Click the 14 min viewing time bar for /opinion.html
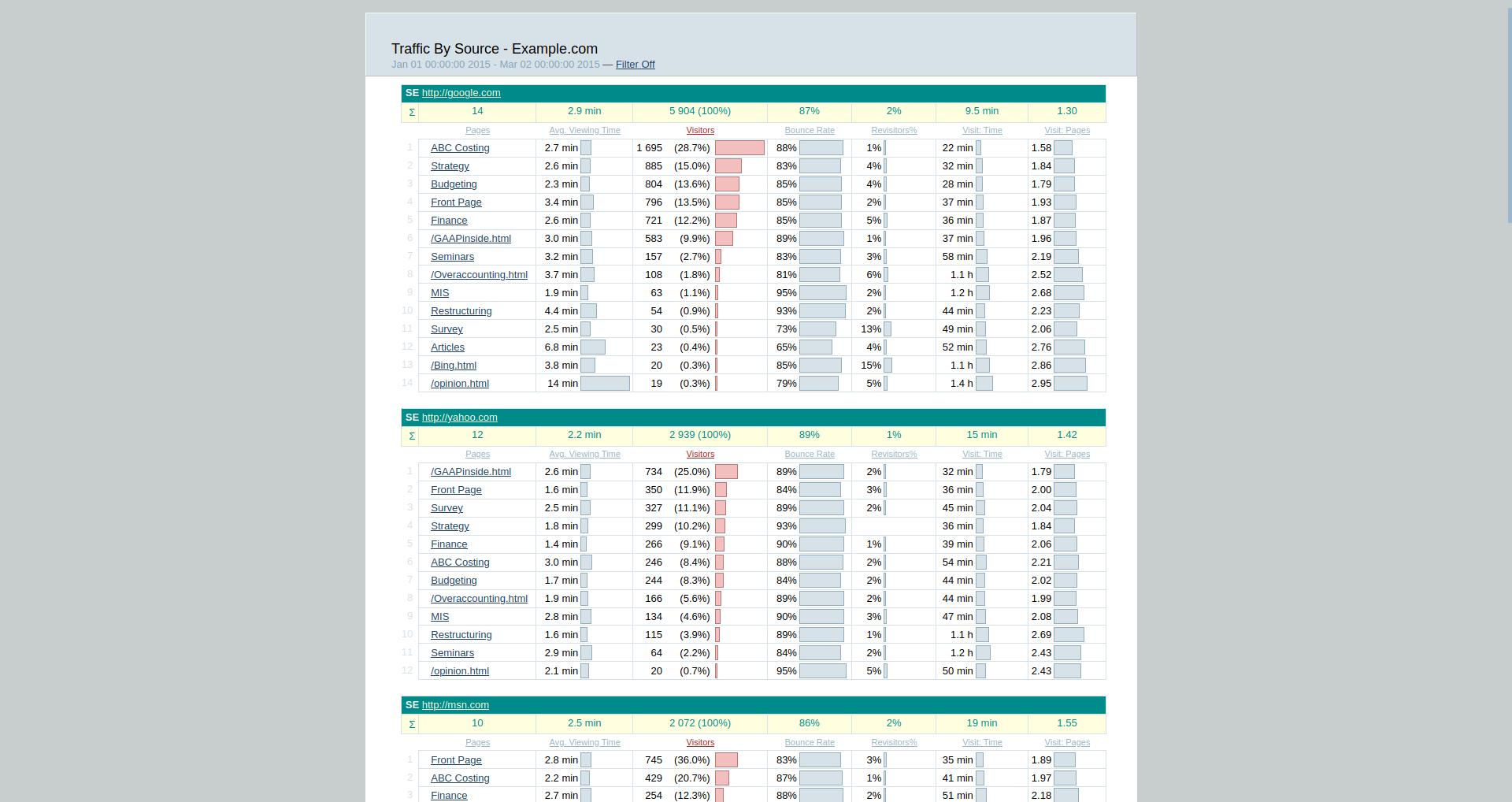1512x802 pixels. 605,384
